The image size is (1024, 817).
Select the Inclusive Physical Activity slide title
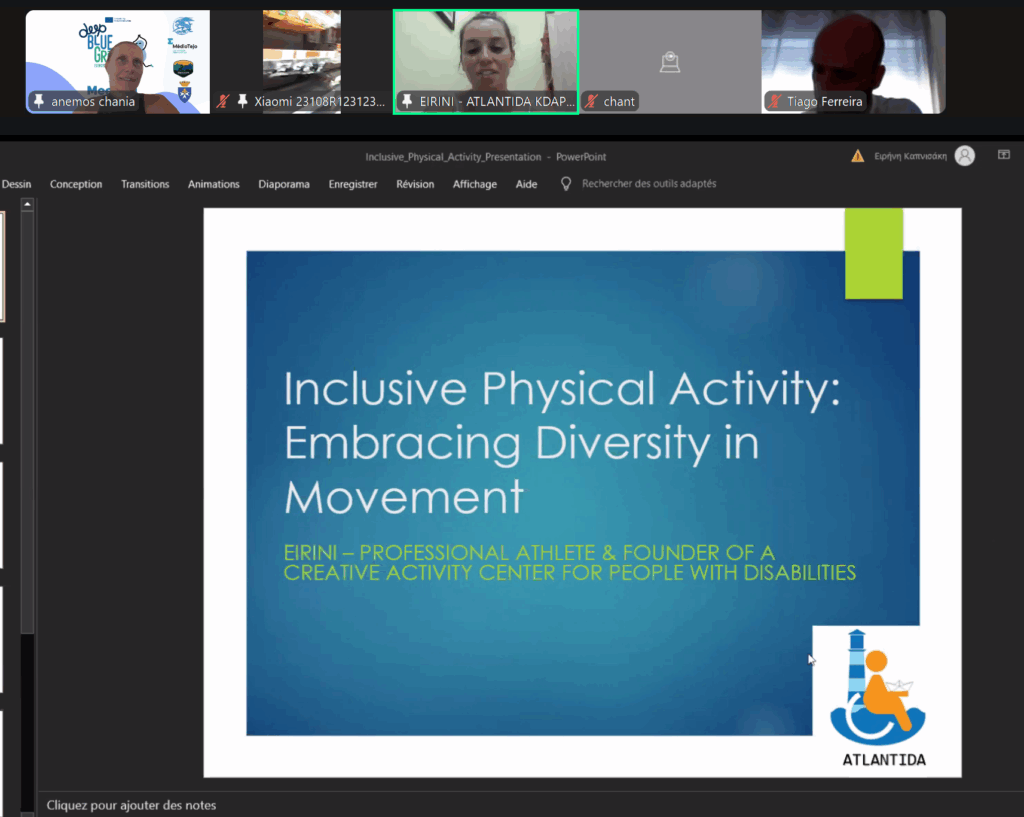point(560,441)
